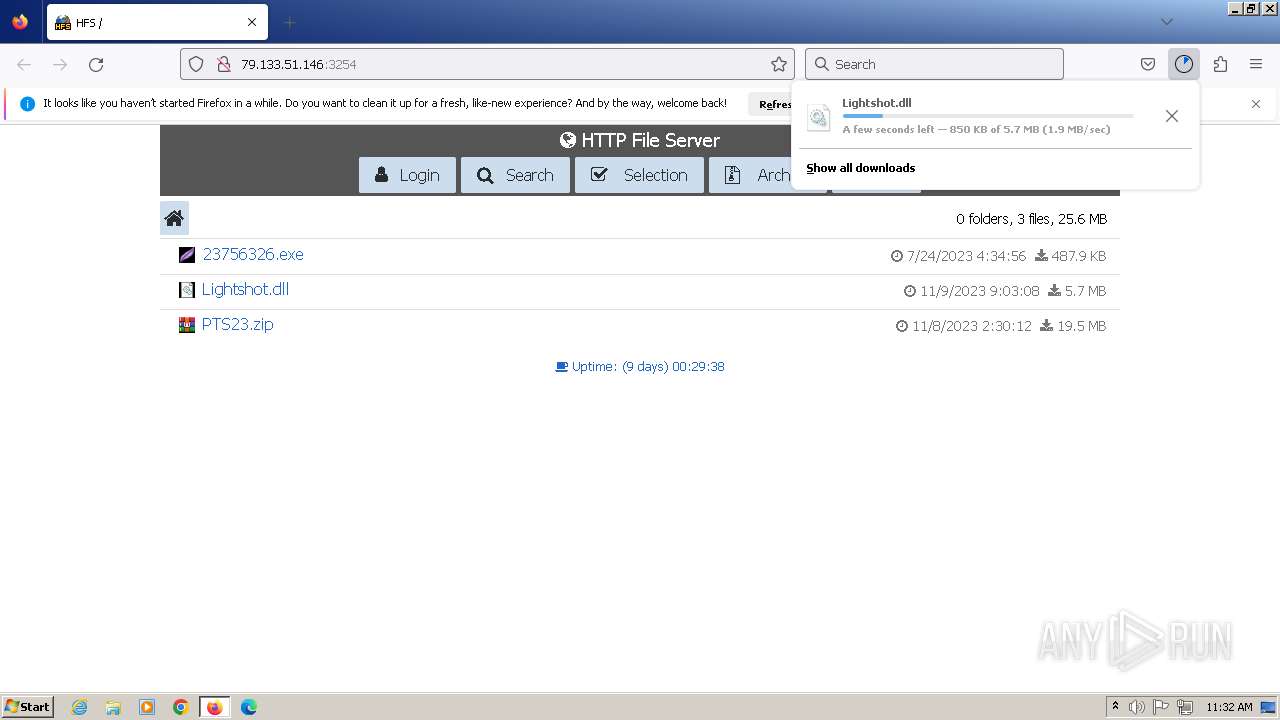The height and width of the screenshot is (720, 1280).
Task: Click the Firefox Search box
Action: point(934,64)
